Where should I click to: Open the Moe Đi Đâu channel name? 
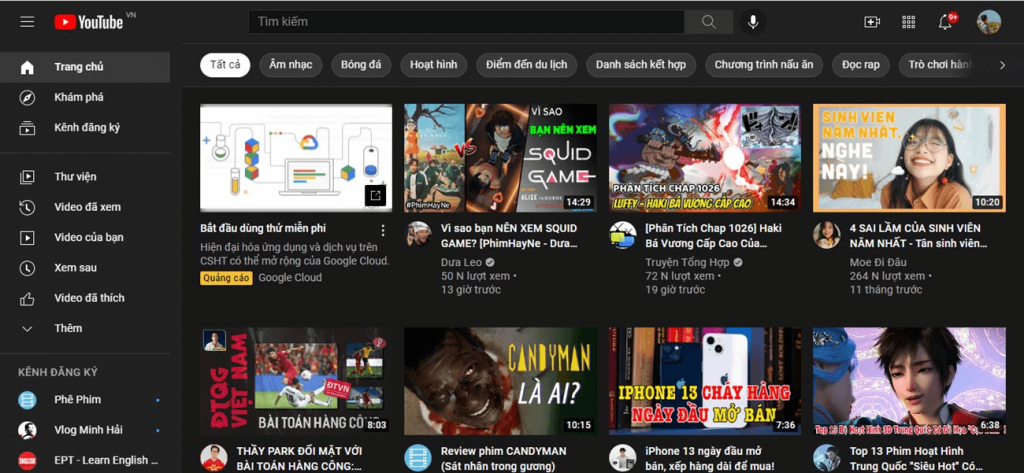[879, 263]
